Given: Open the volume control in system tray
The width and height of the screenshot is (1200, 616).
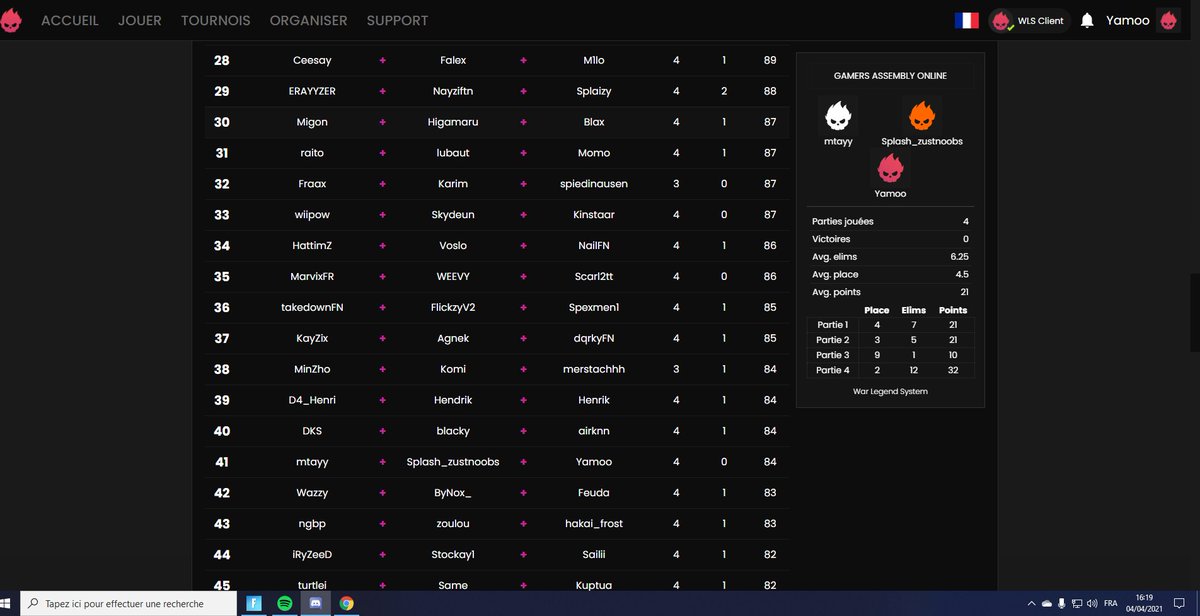Looking at the screenshot, I should [x=1091, y=603].
